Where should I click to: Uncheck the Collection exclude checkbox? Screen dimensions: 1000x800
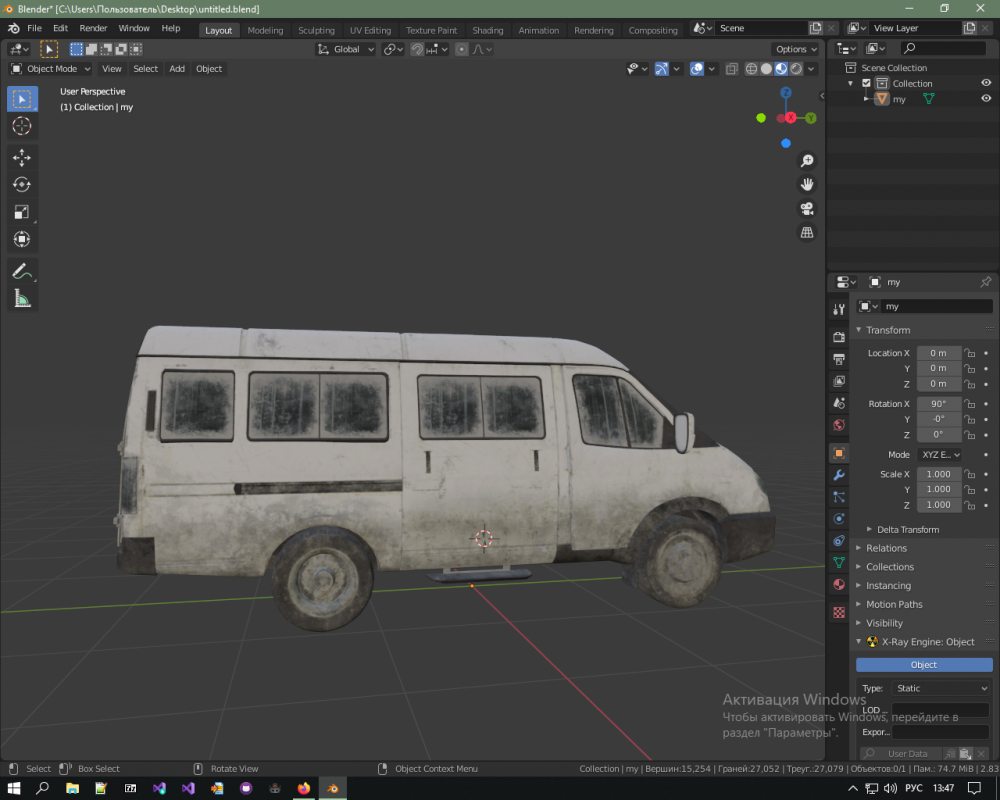[x=866, y=83]
